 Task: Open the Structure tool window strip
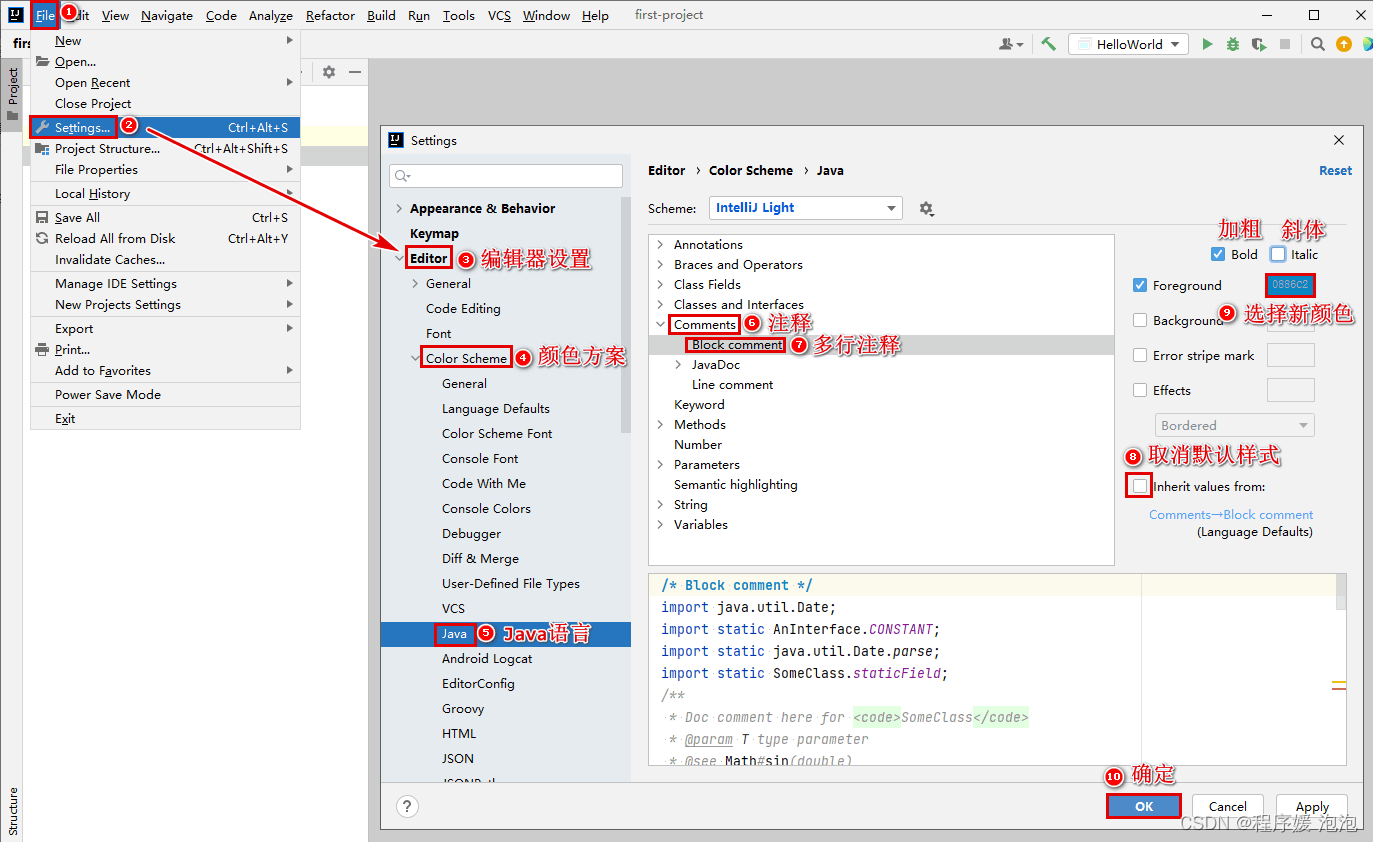[12, 811]
